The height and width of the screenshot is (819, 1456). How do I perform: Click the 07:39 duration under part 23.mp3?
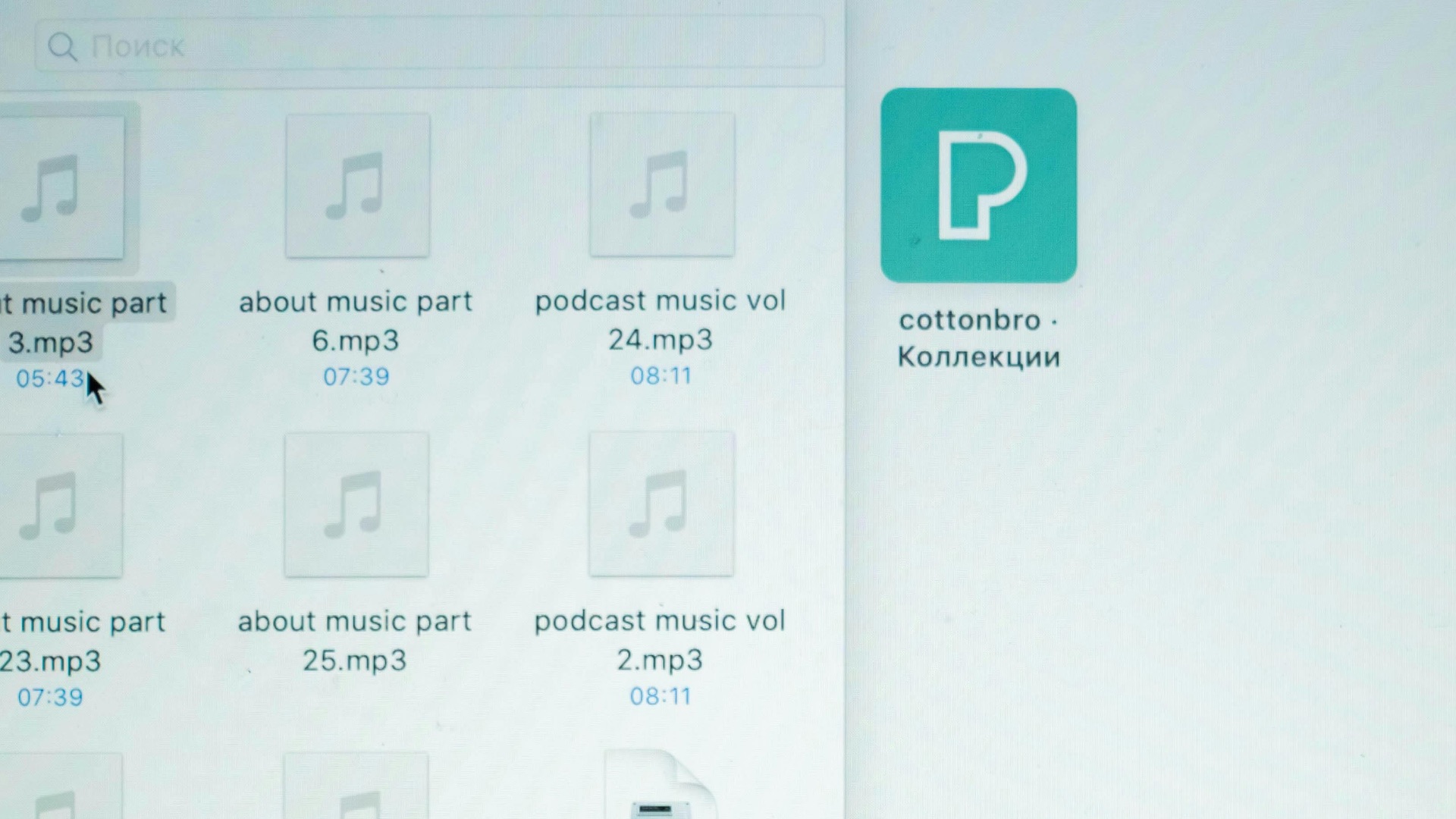coord(50,697)
